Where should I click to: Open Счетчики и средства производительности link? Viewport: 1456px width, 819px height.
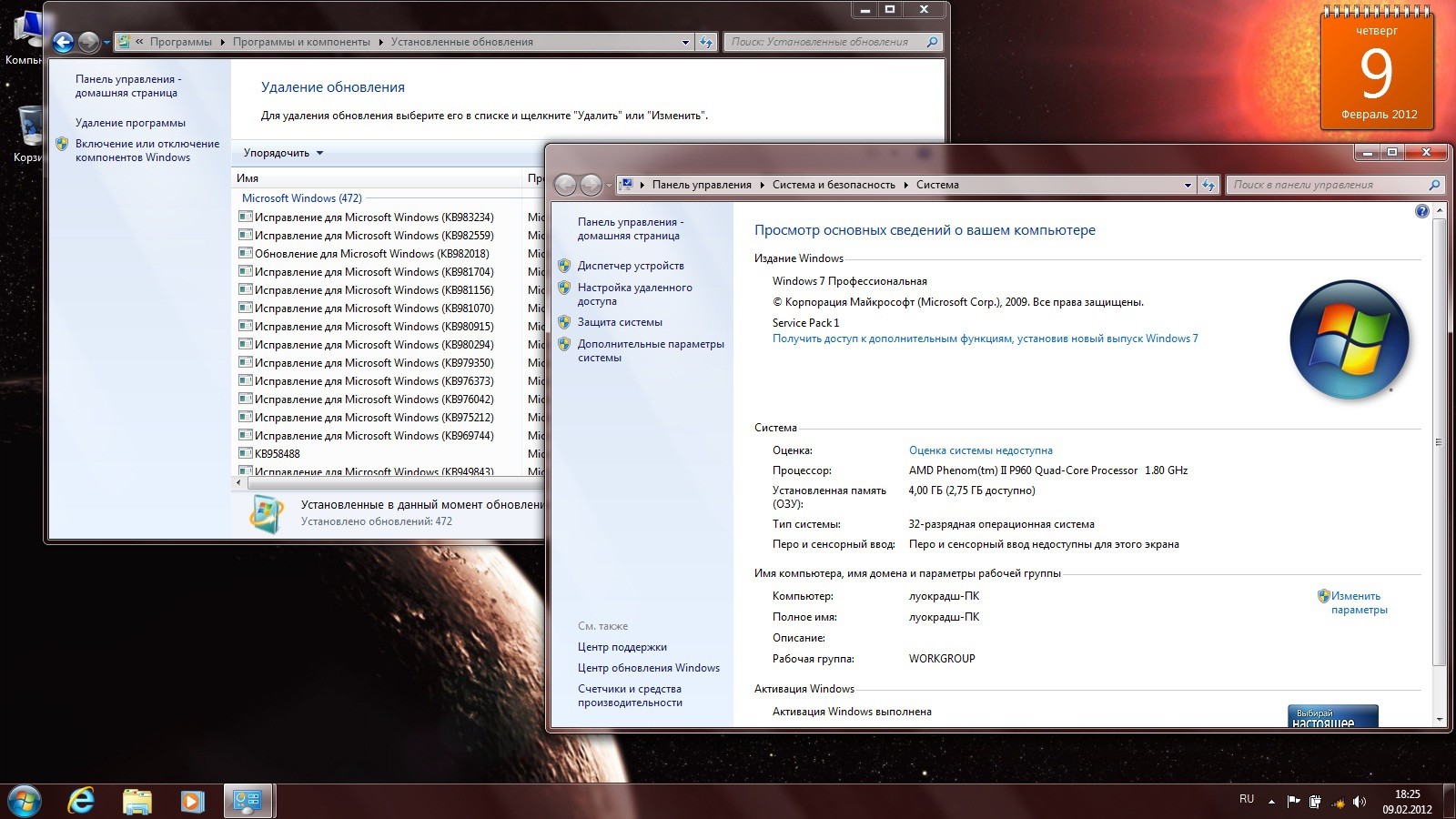pyautogui.click(x=630, y=695)
